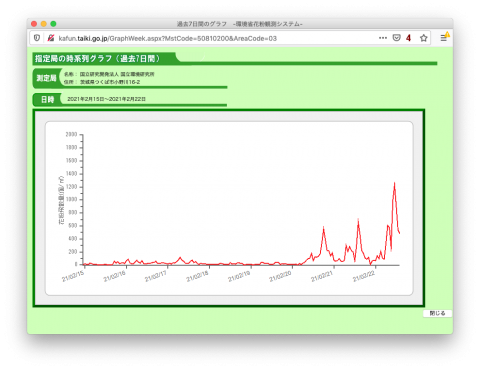The image size is (480, 370).
Task: Click the 日時 date range label
Action: click(47, 99)
